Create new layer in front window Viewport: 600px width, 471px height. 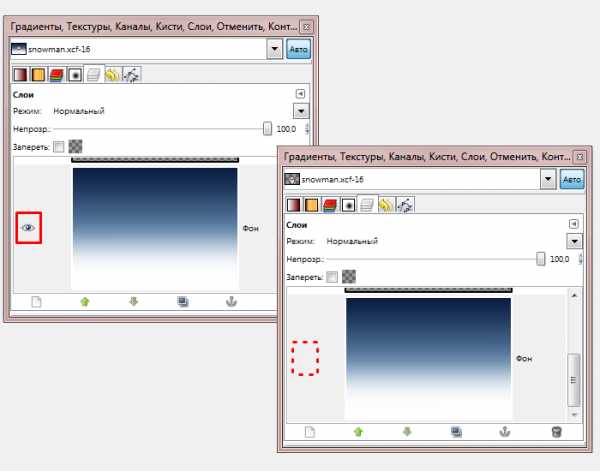(310, 432)
